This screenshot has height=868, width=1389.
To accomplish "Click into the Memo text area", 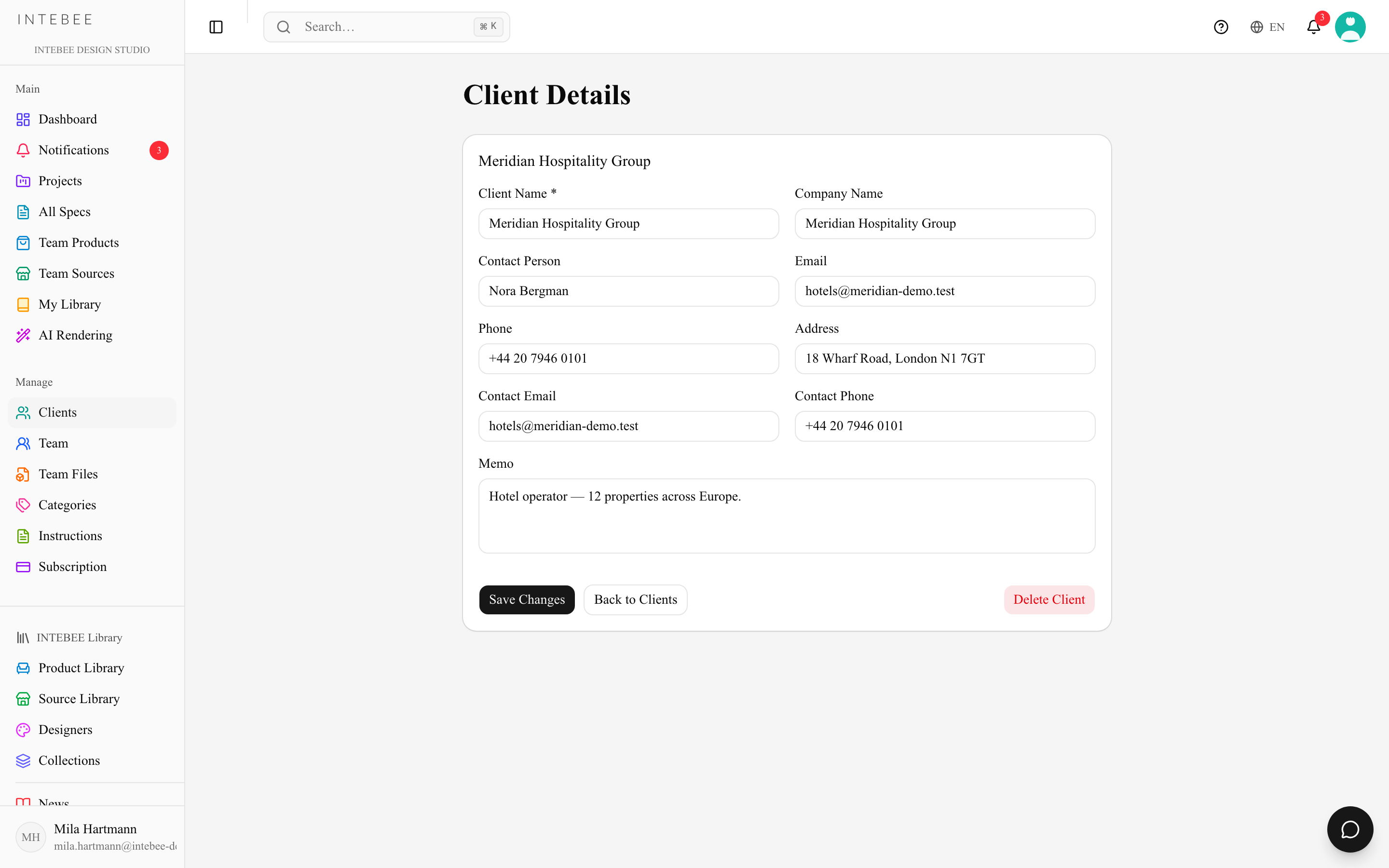I will (x=786, y=515).
